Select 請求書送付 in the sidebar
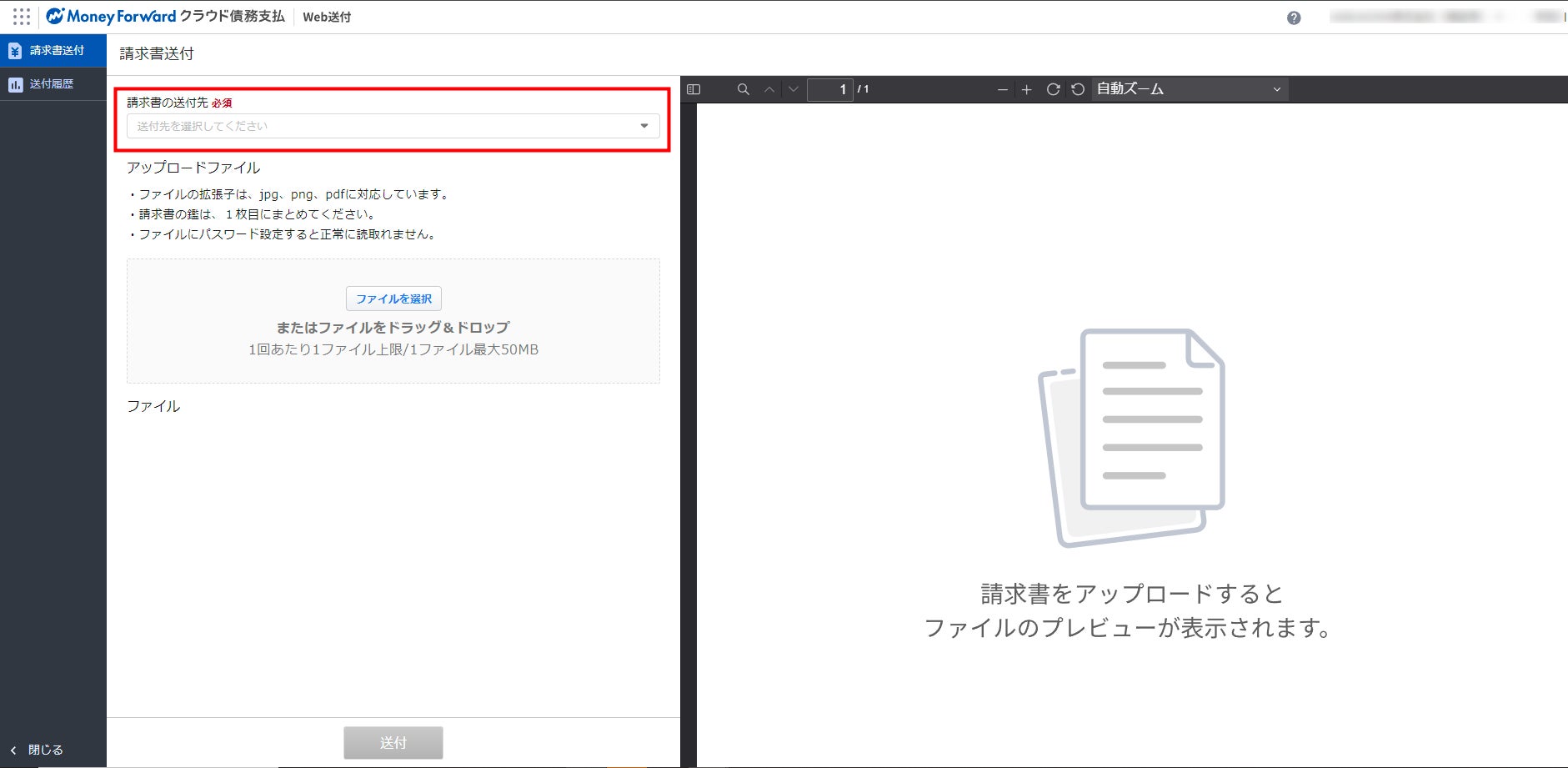The image size is (1568, 768). point(53,51)
